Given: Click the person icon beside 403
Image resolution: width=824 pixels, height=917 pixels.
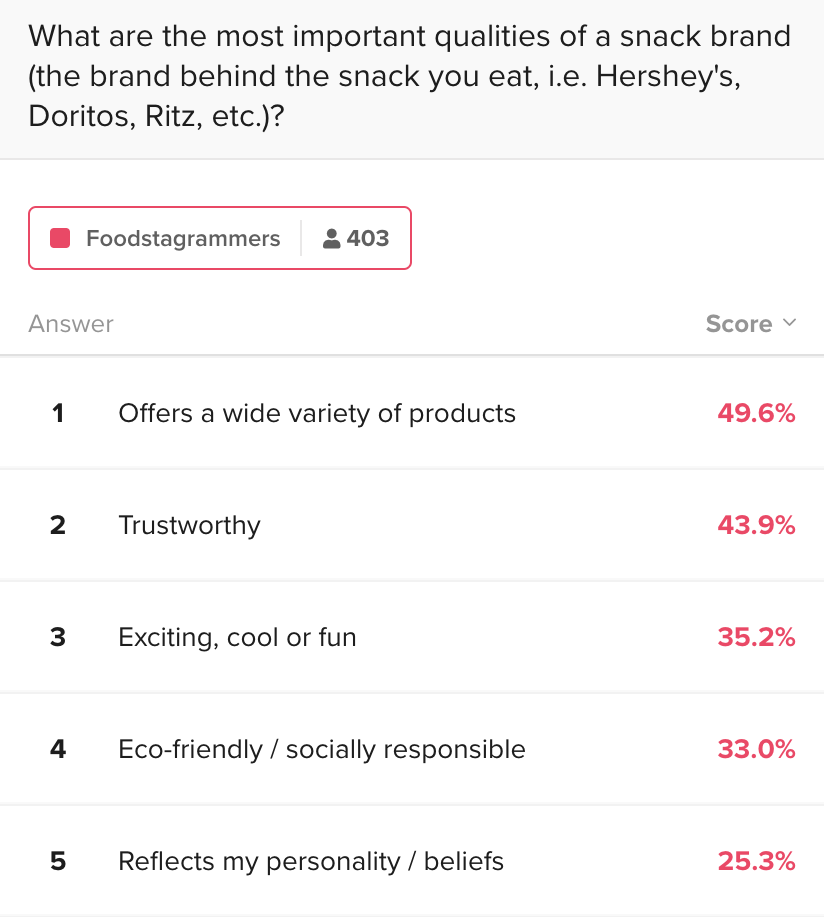Looking at the screenshot, I should tap(332, 239).
